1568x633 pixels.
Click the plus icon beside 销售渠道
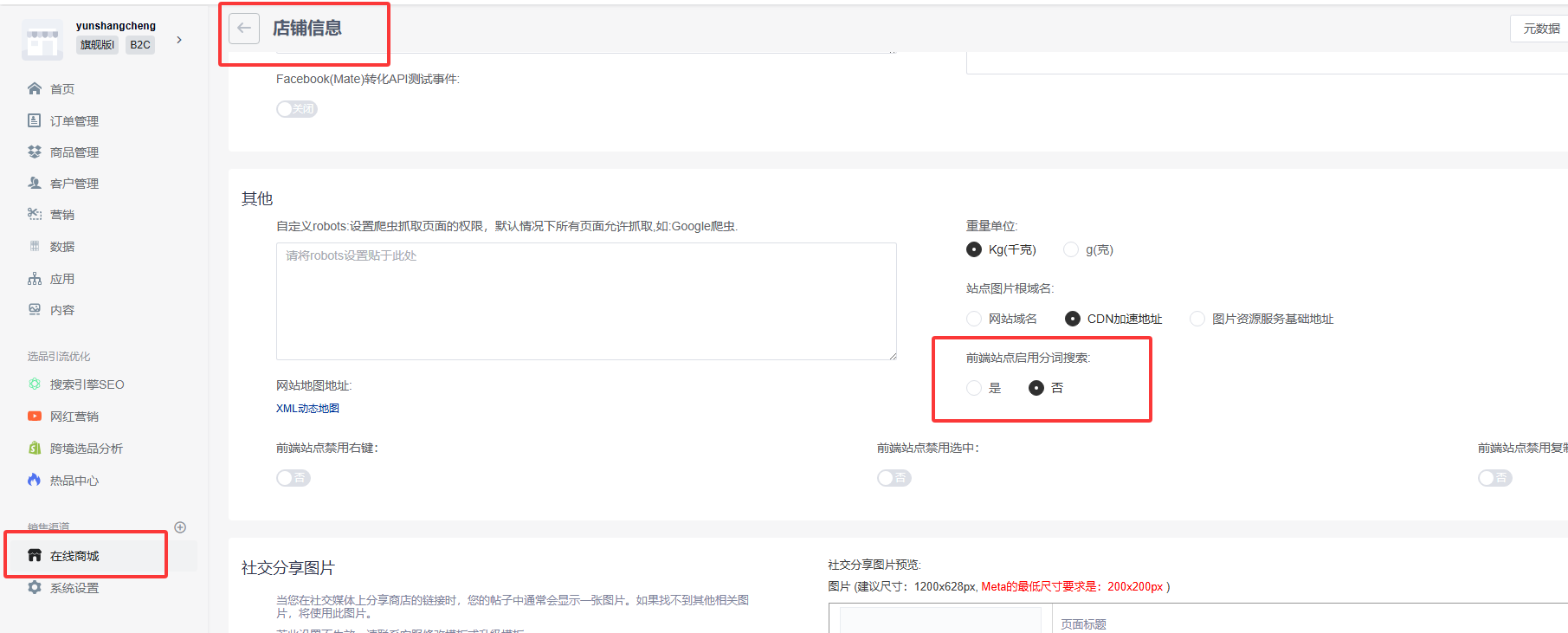coord(180,527)
